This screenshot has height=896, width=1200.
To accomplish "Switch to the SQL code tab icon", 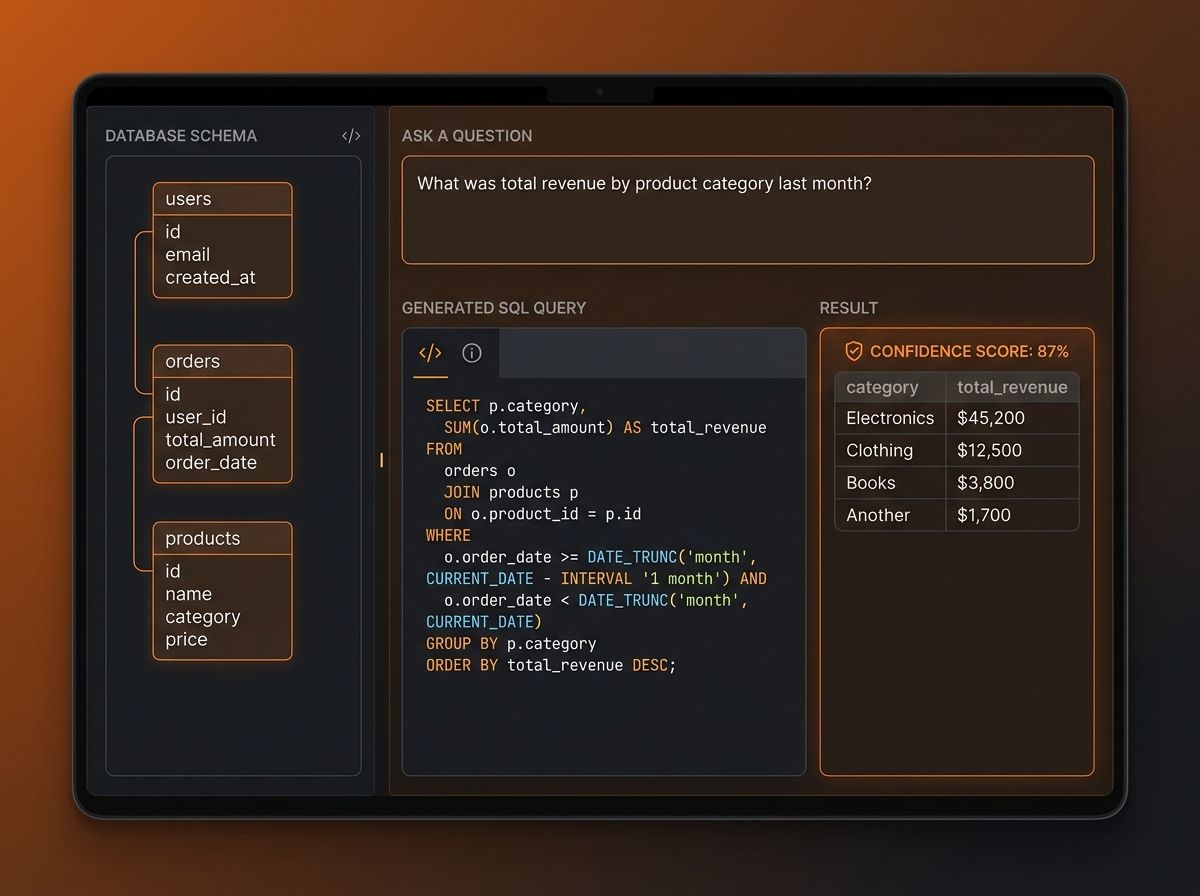I will (430, 353).
